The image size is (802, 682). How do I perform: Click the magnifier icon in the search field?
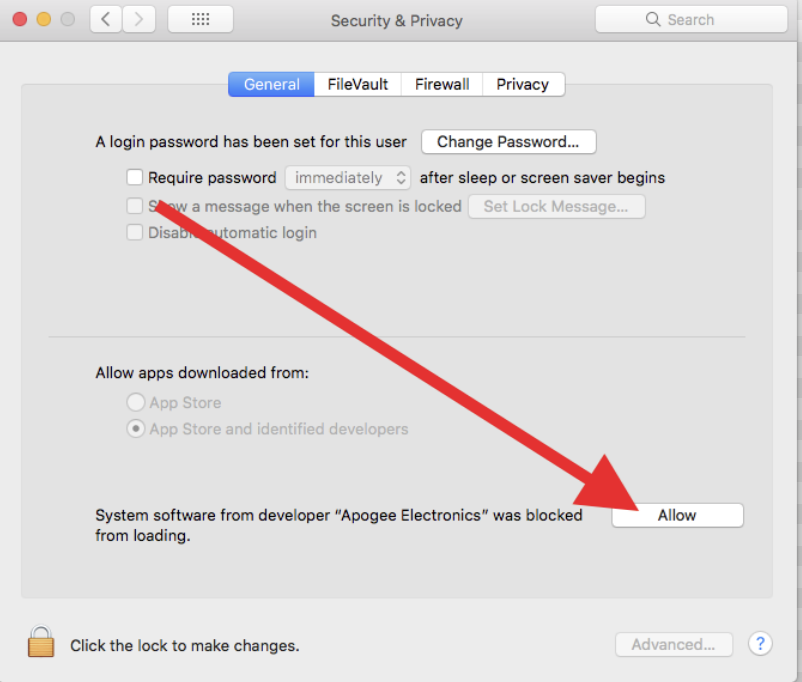click(653, 19)
